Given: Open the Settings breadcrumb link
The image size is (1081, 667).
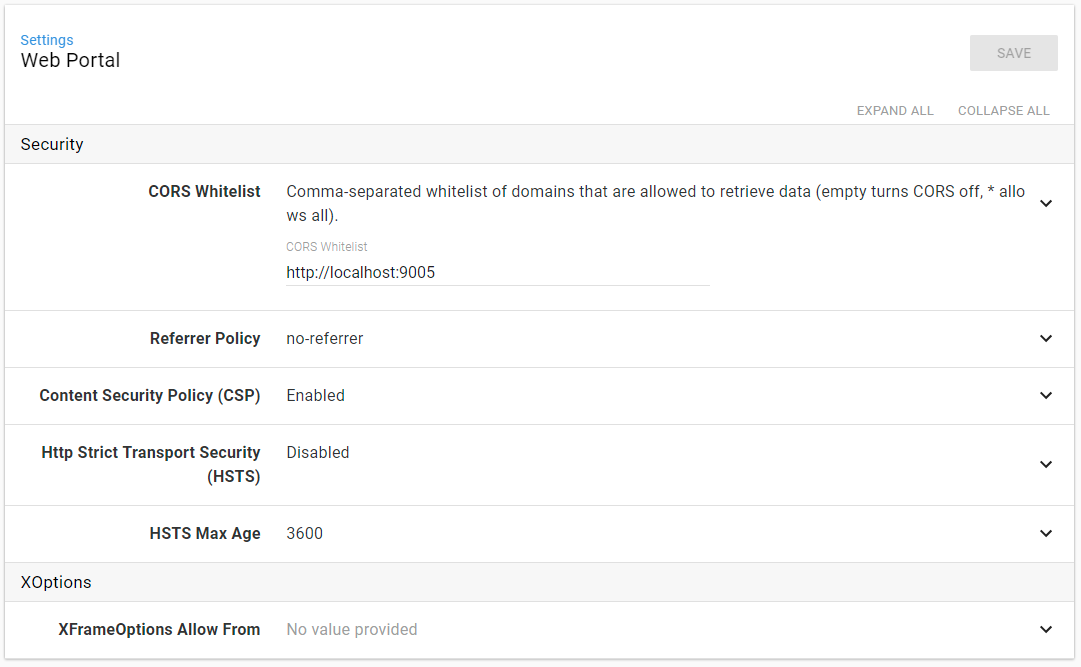Looking at the screenshot, I should pos(47,39).
